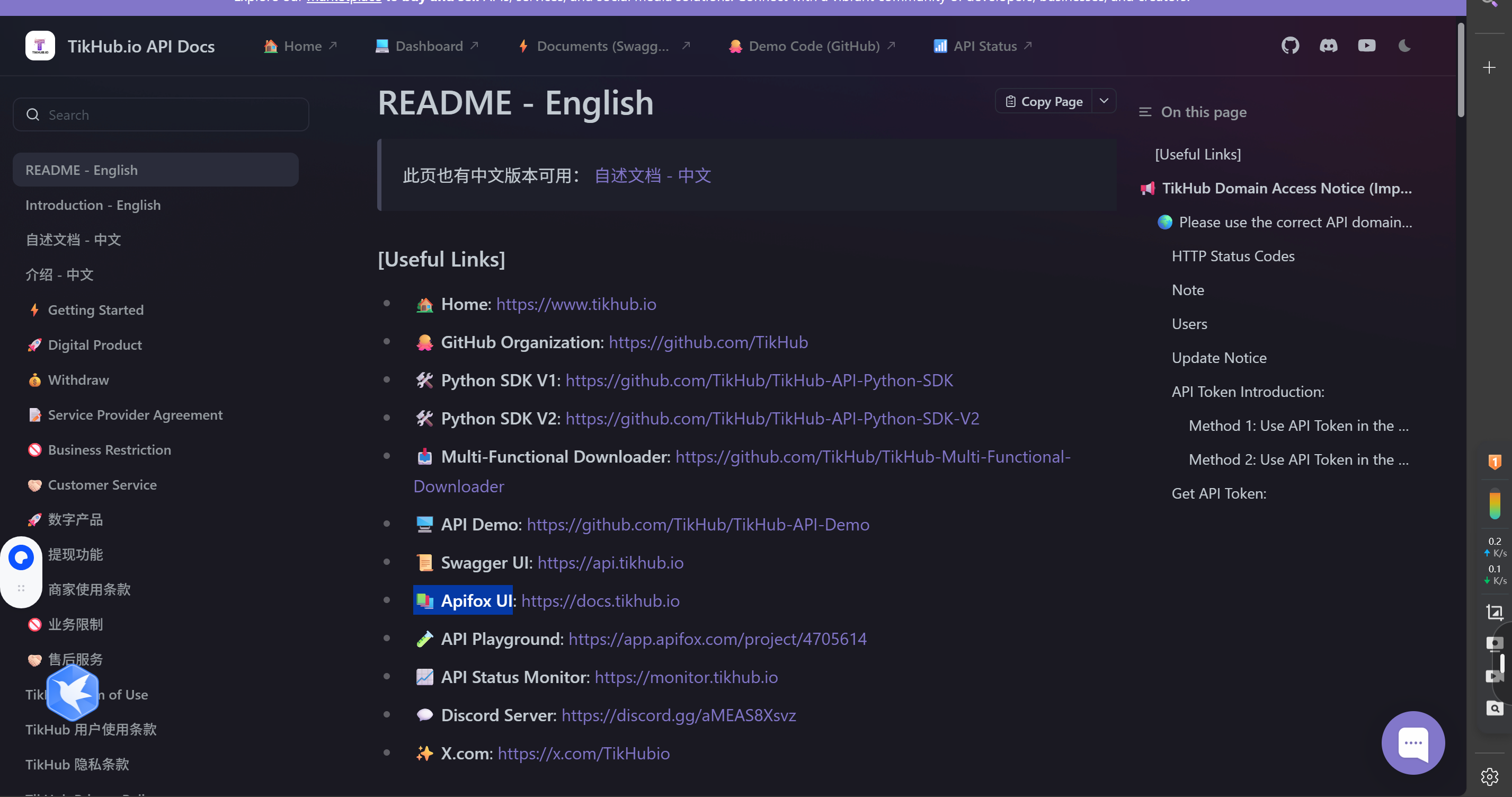Screen dimensions: 1512x797
Task: Open the Python SDK V1 link
Action: 760,380
